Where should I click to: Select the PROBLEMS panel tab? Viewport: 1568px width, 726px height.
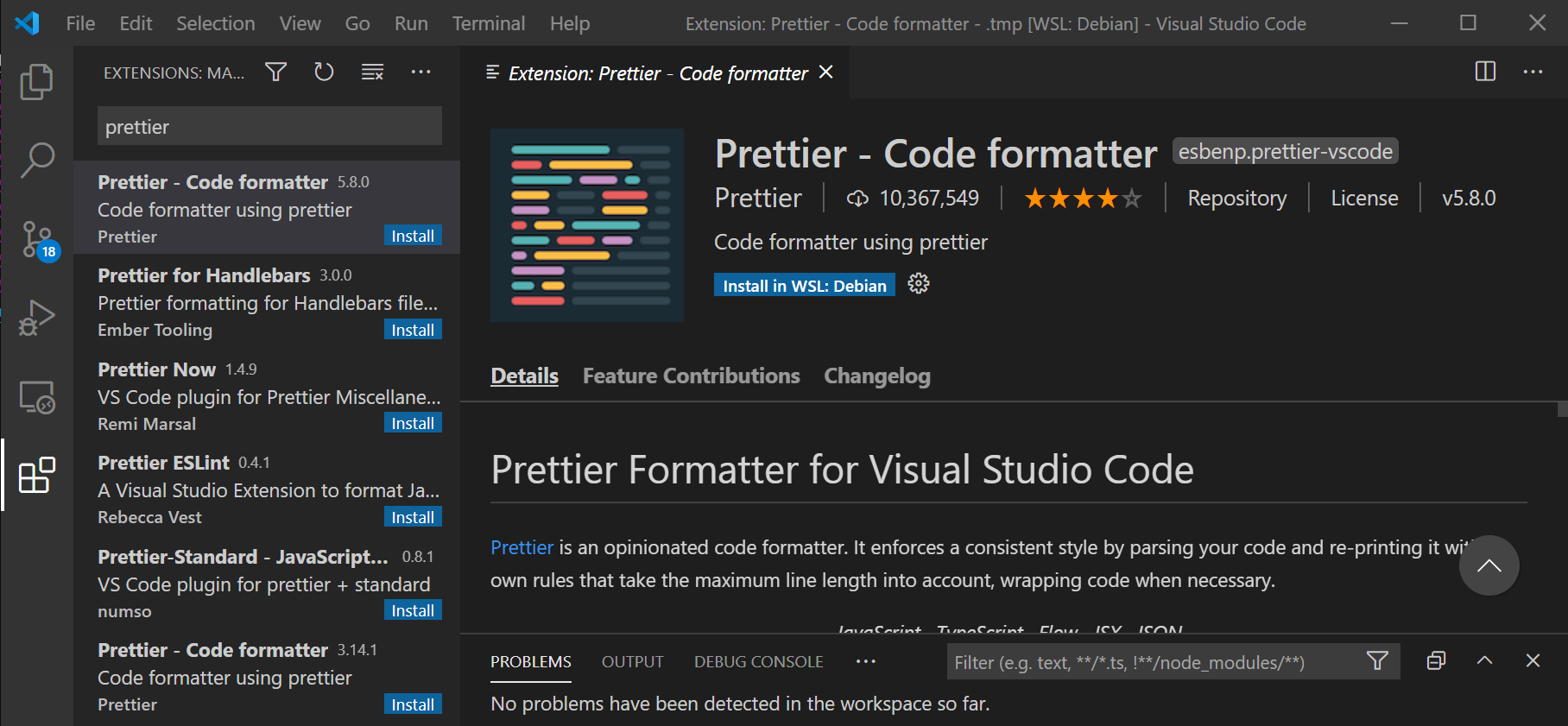[x=531, y=661]
